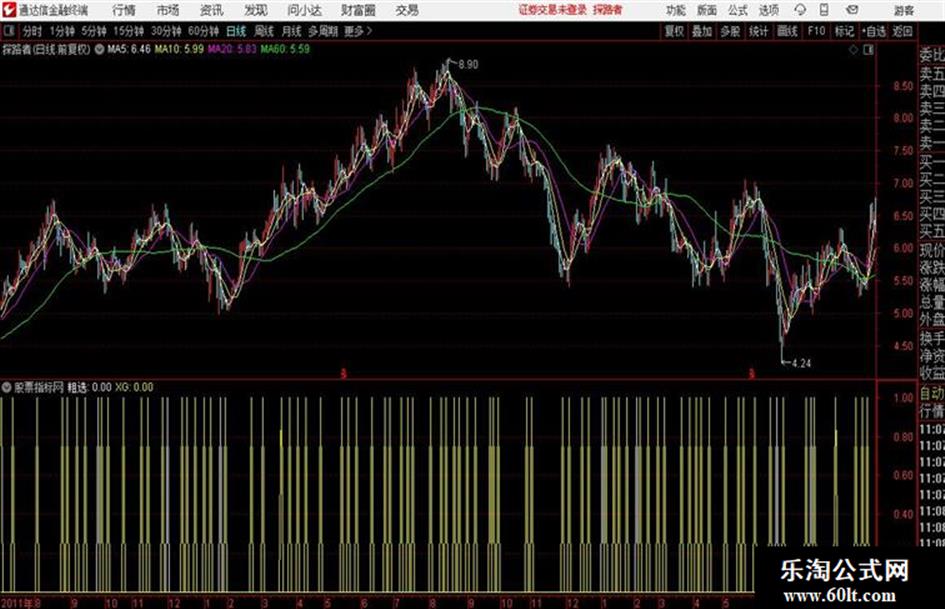Viewport: 945px width, 609px height.
Task: Click the 4.24 low price label
Action: 802,363
